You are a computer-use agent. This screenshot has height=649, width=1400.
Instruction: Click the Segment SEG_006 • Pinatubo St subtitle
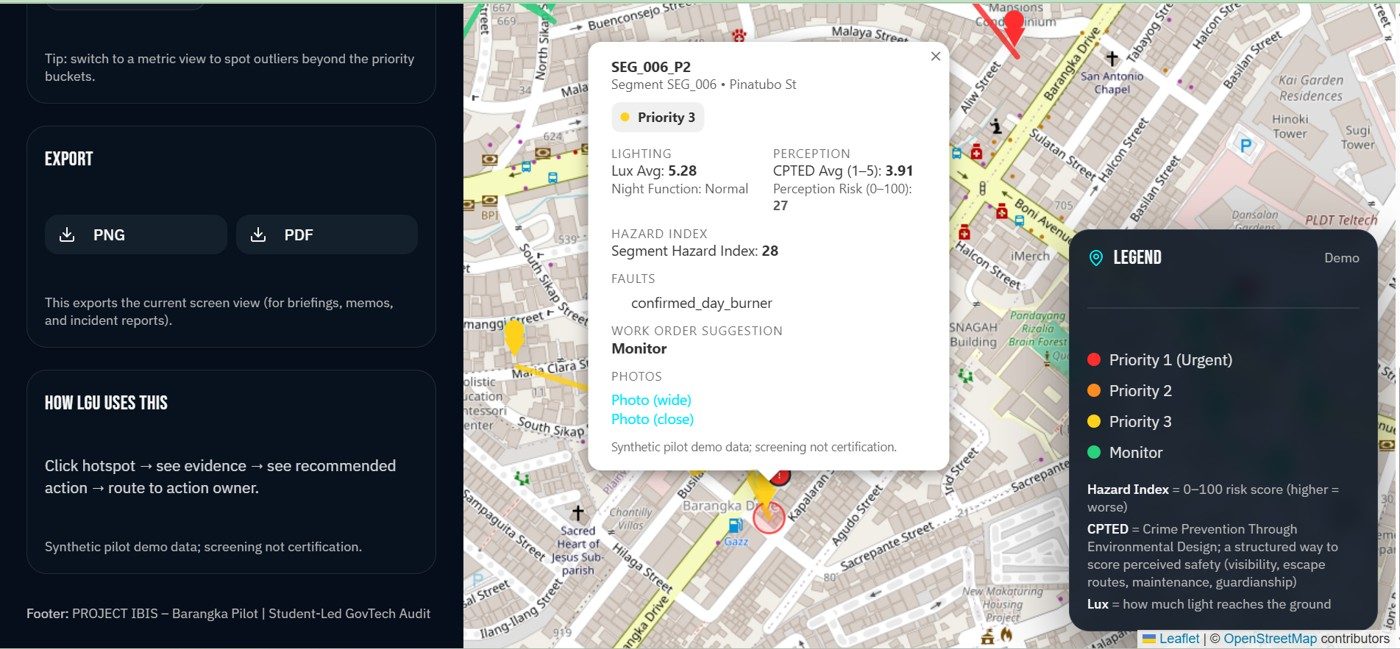pyautogui.click(x=704, y=85)
